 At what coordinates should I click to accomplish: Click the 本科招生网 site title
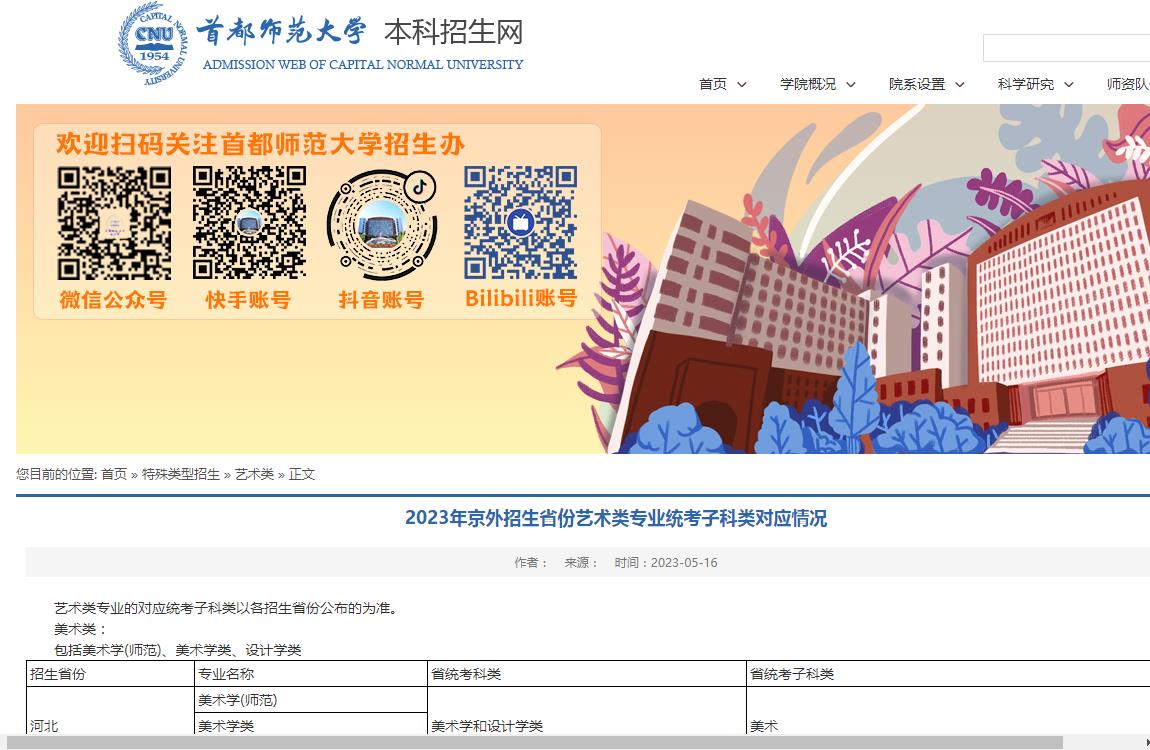[x=453, y=32]
